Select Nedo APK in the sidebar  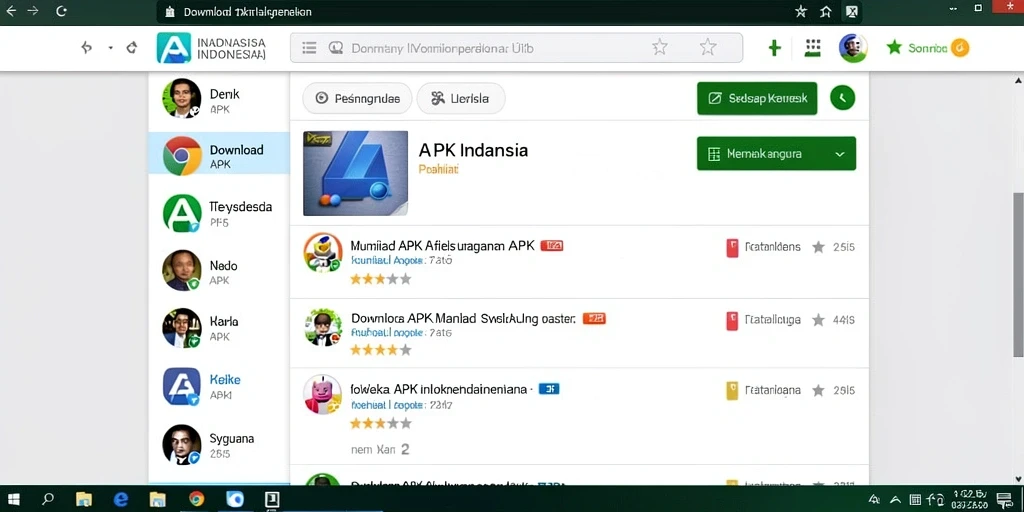click(219, 272)
